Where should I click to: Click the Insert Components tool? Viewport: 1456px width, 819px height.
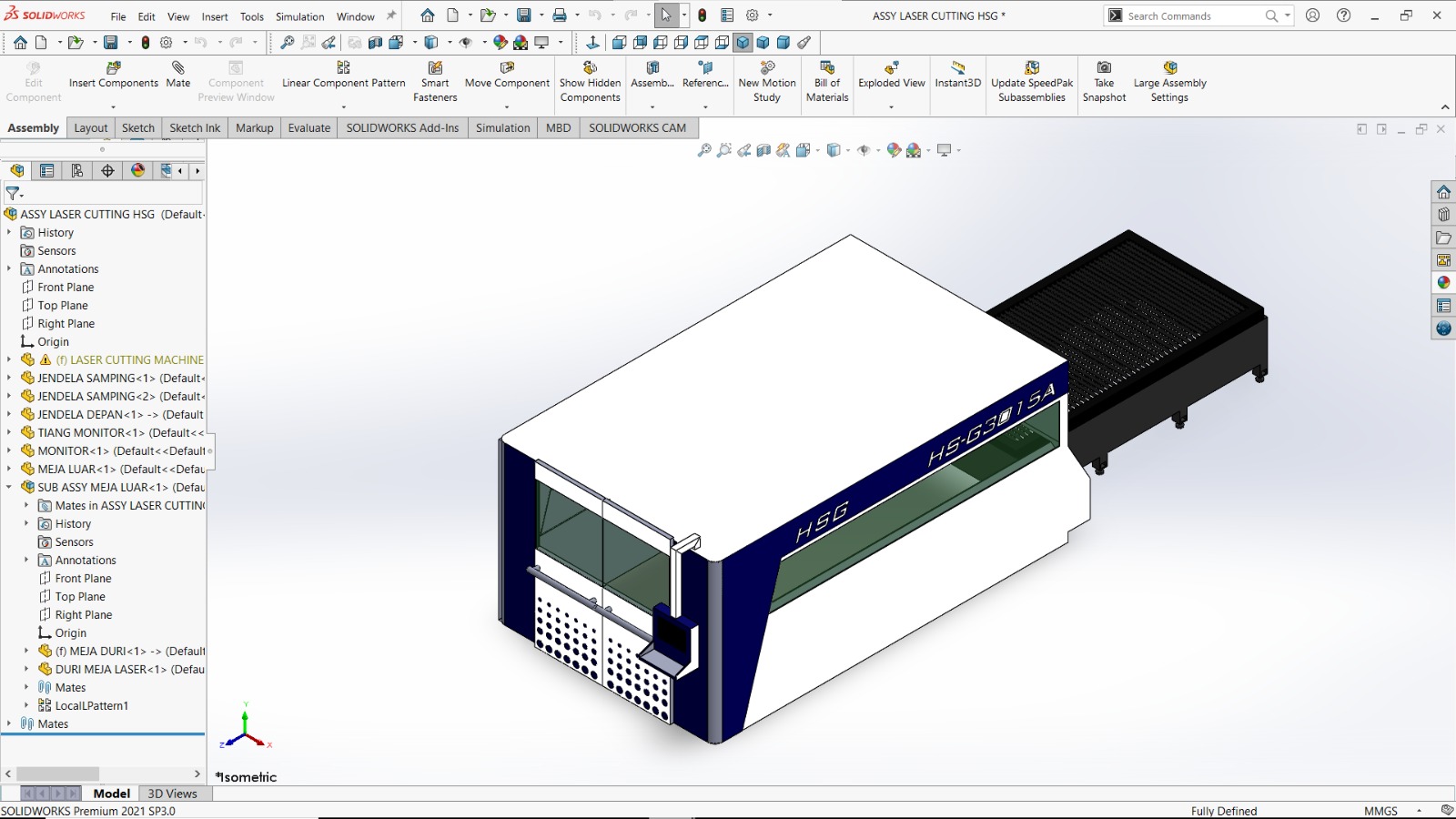[x=113, y=75]
